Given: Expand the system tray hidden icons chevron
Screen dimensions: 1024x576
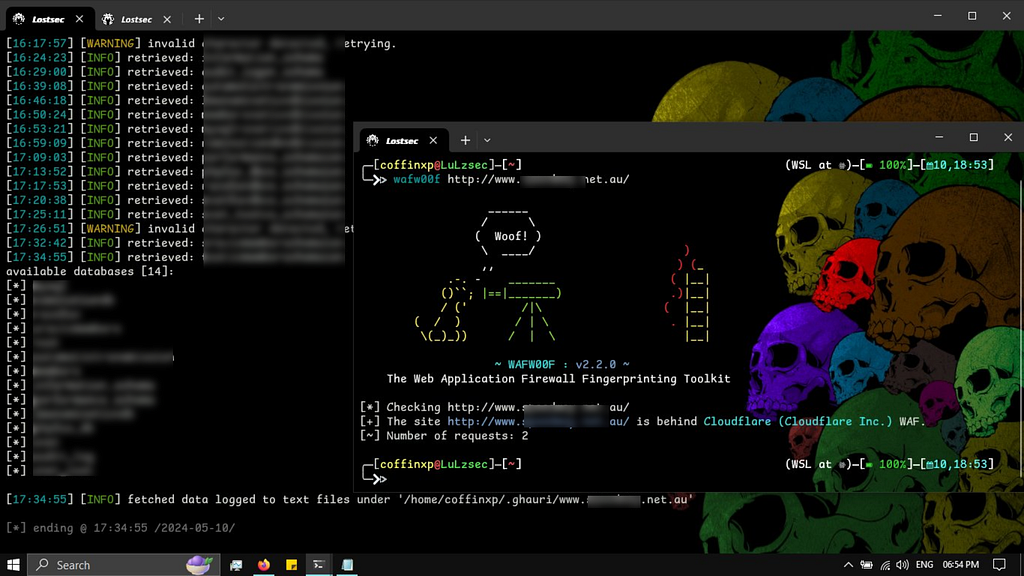Looking at the screenshot, I should (849, 565).
